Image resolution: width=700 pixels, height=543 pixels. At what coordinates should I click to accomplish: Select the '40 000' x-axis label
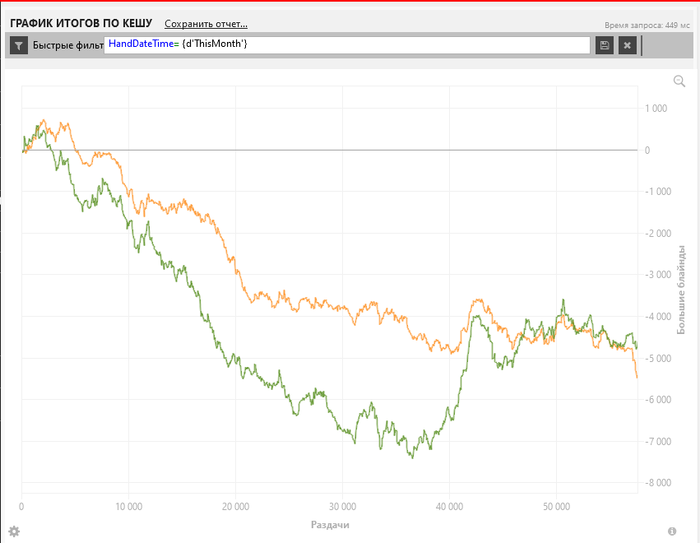[x=449, y=506]
